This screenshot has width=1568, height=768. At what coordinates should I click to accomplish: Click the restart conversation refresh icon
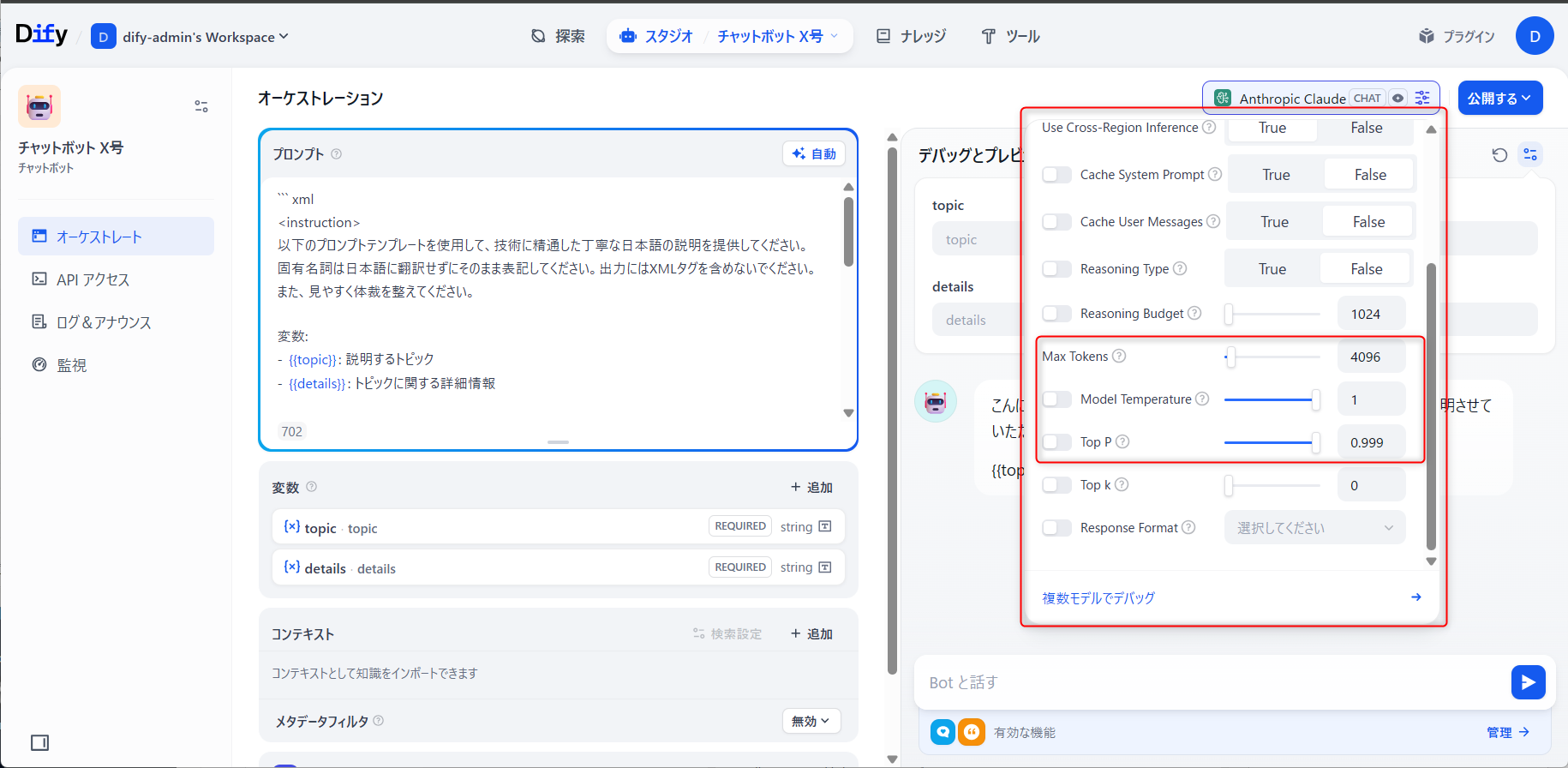click(1499, 155)
